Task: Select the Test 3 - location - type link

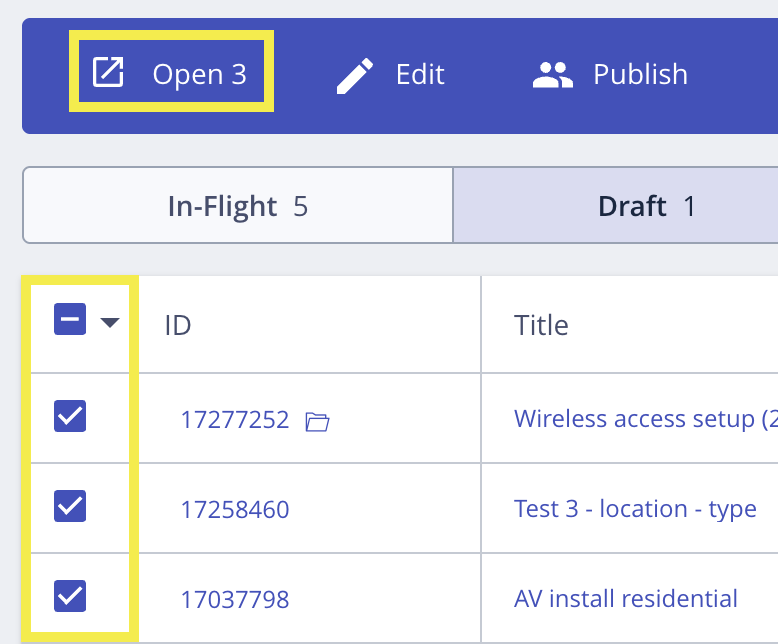Action: tap(635, 509)
